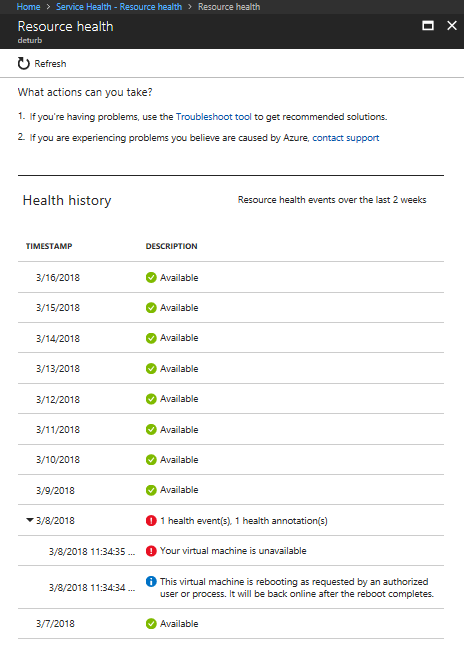Screen dimensions: 464x645
Task: Select the 3/8/2018 11:34:34 rebooting annotation
Action: click(231, 587)
